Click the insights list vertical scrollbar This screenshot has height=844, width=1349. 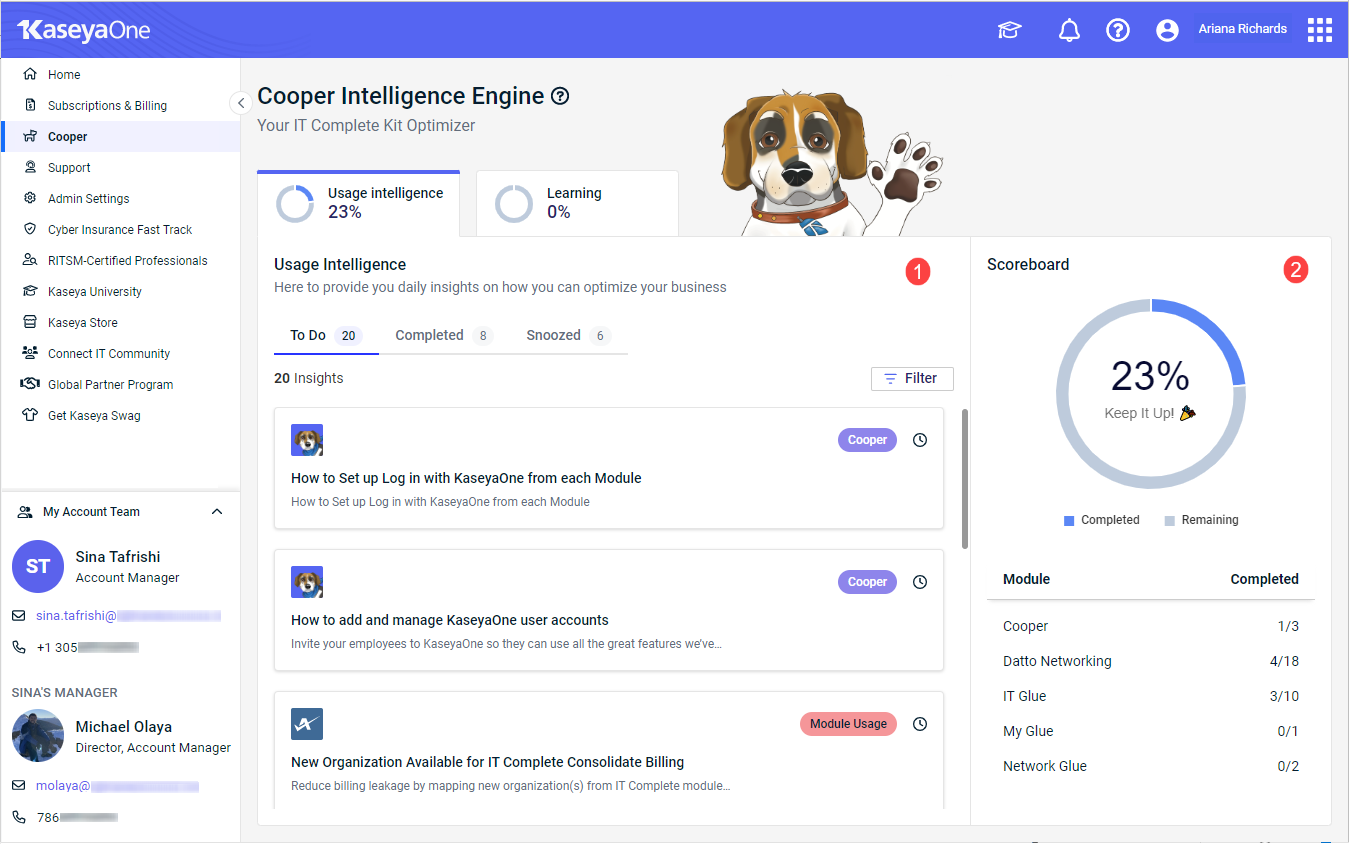tap(964, 478)
